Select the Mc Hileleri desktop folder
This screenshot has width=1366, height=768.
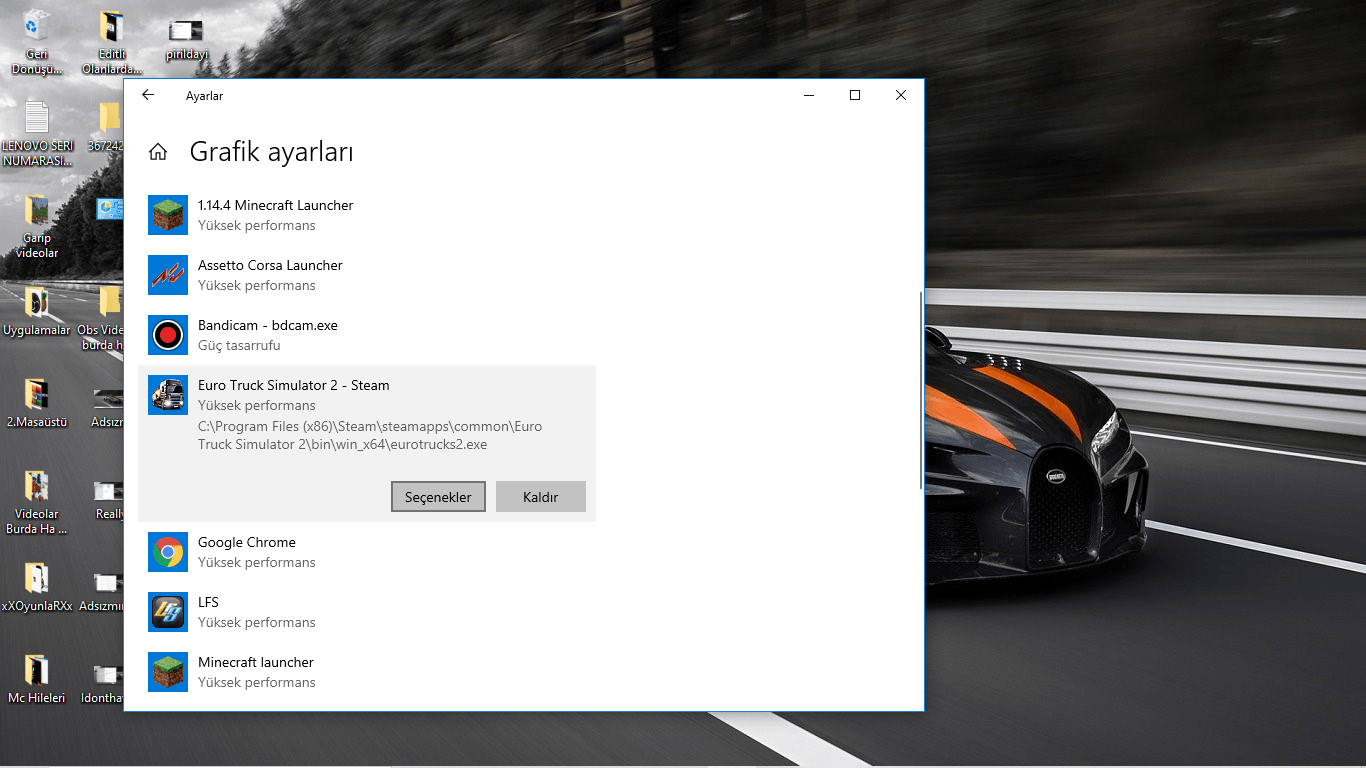37,680
